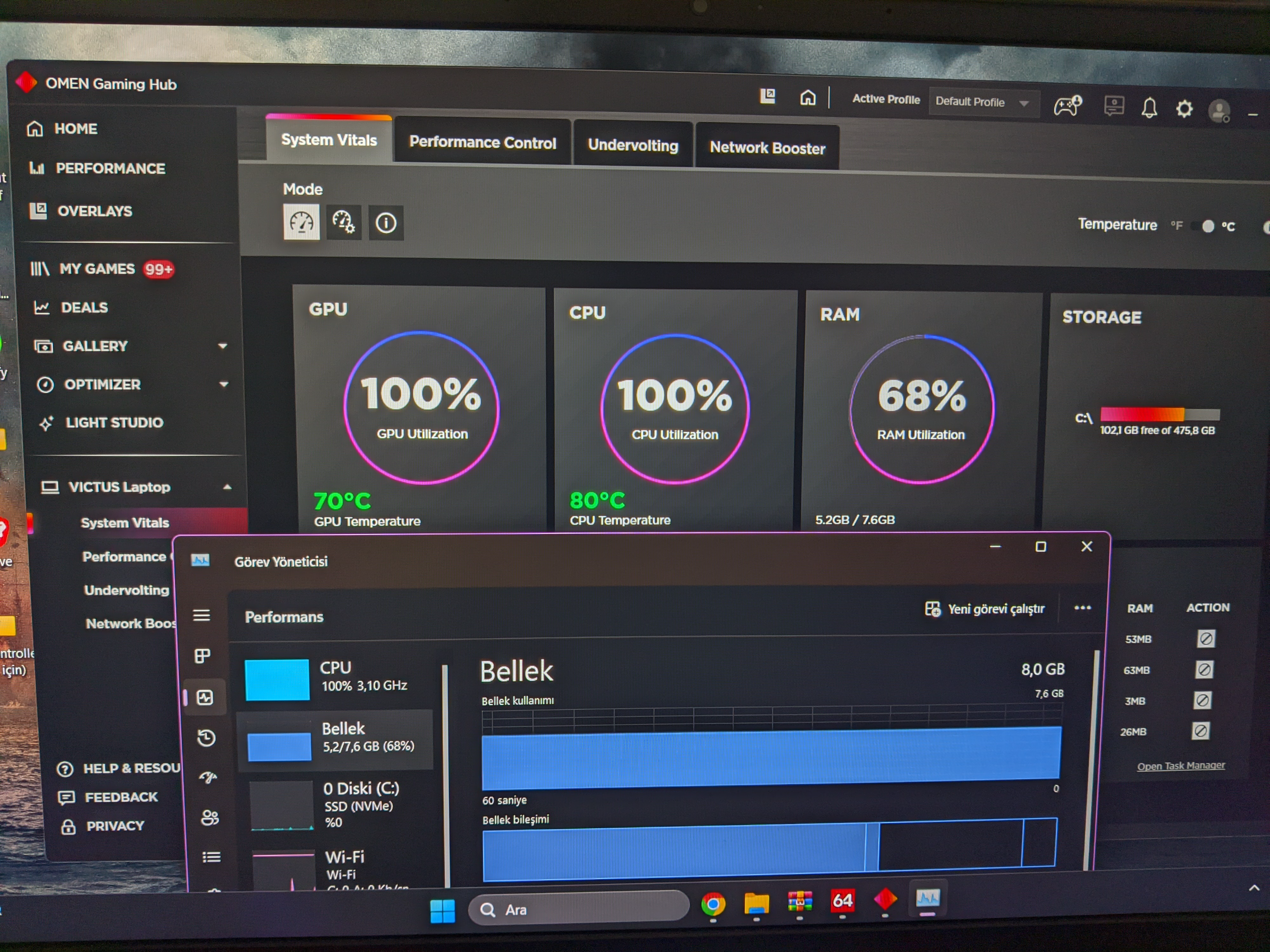Click block action for 53MB process

(x=1206, y=638)
